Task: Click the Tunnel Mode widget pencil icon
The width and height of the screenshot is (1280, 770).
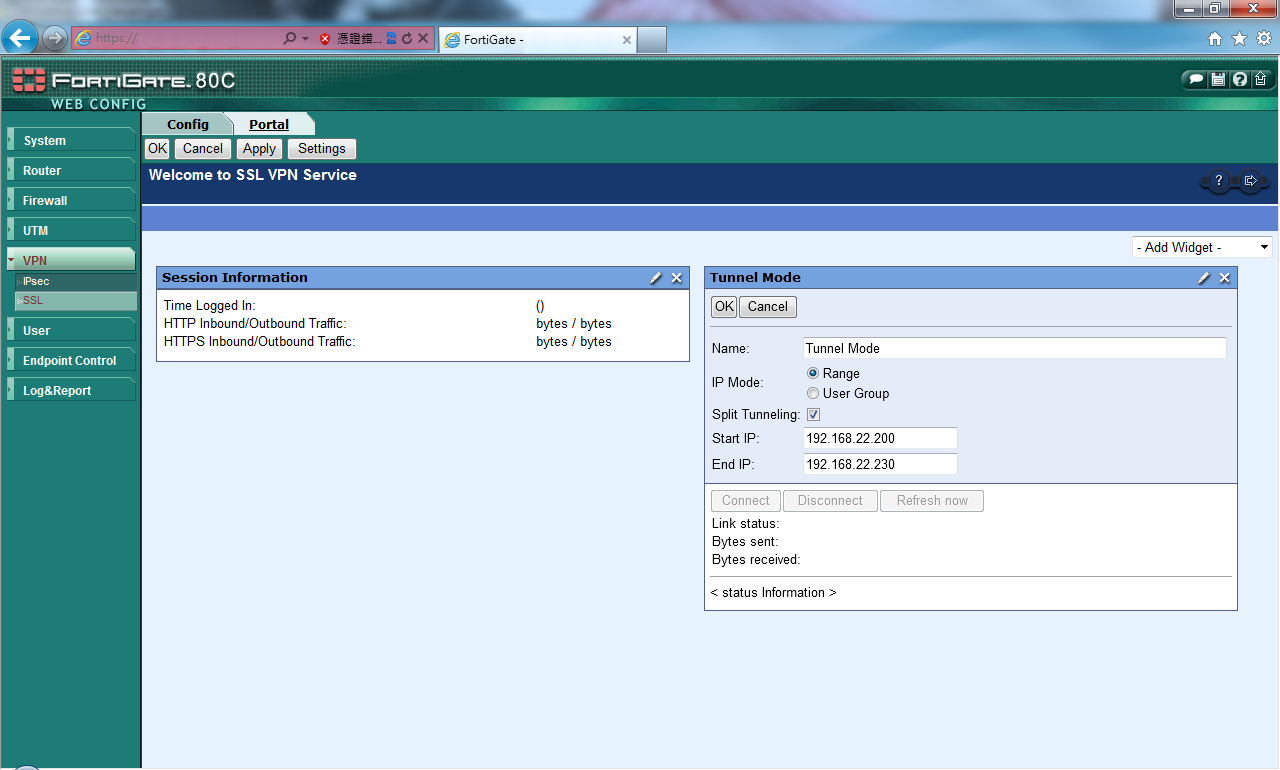Action: tap(1204, 278)
